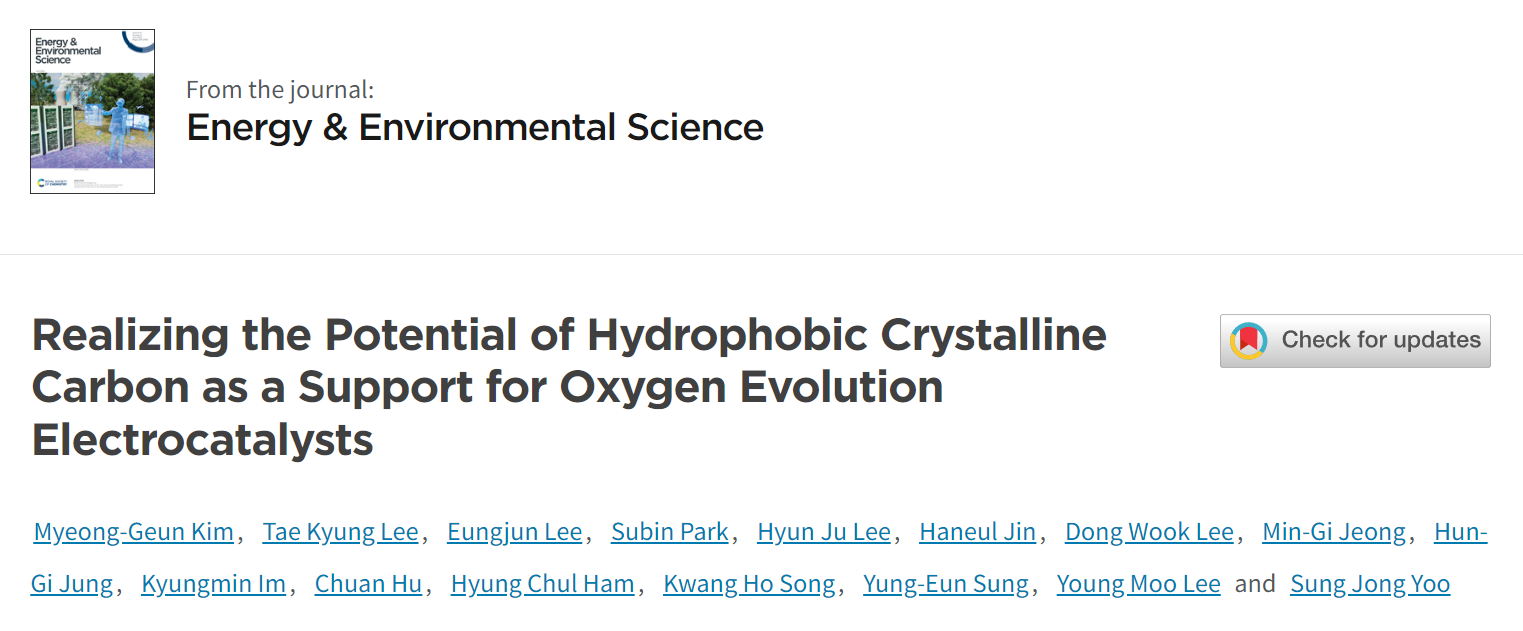The width and height of the screenshot is (1523, 631).
Task: Click the Subin Park author link
Action: pyautogui.click(x=670, y=532)
